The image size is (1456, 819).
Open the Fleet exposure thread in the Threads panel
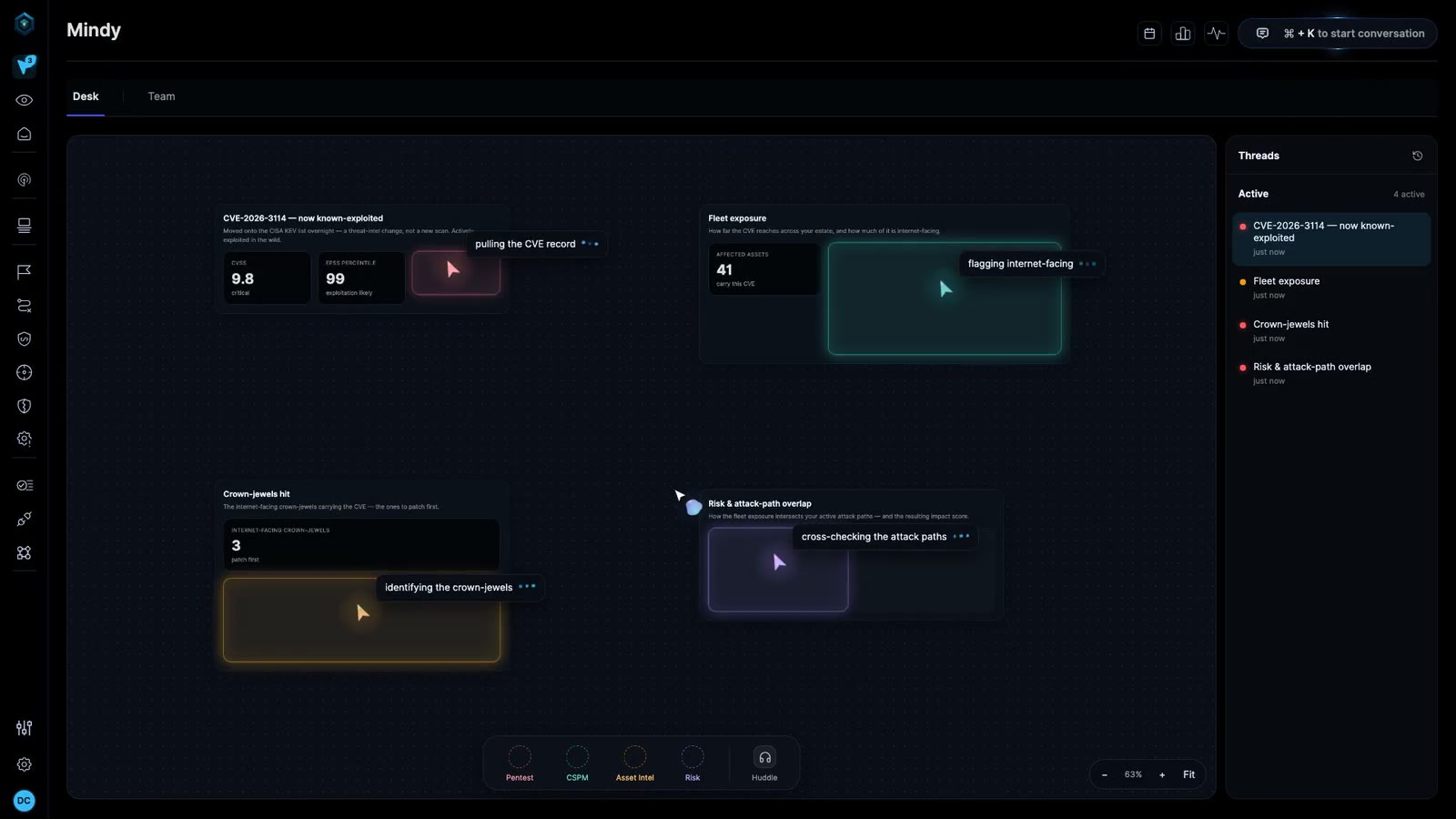point(1331,288)
